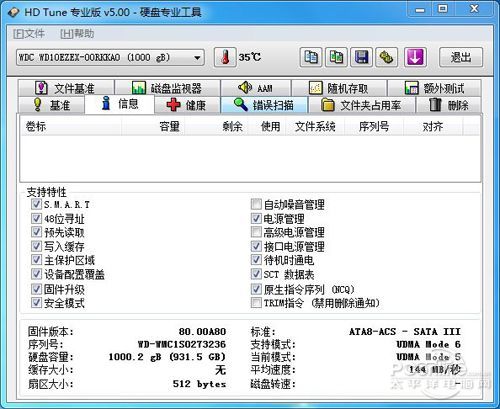Click the capacity value 1000.2 gB (931.5 GB)
500x409 pixels.
[x=167, y=357]
